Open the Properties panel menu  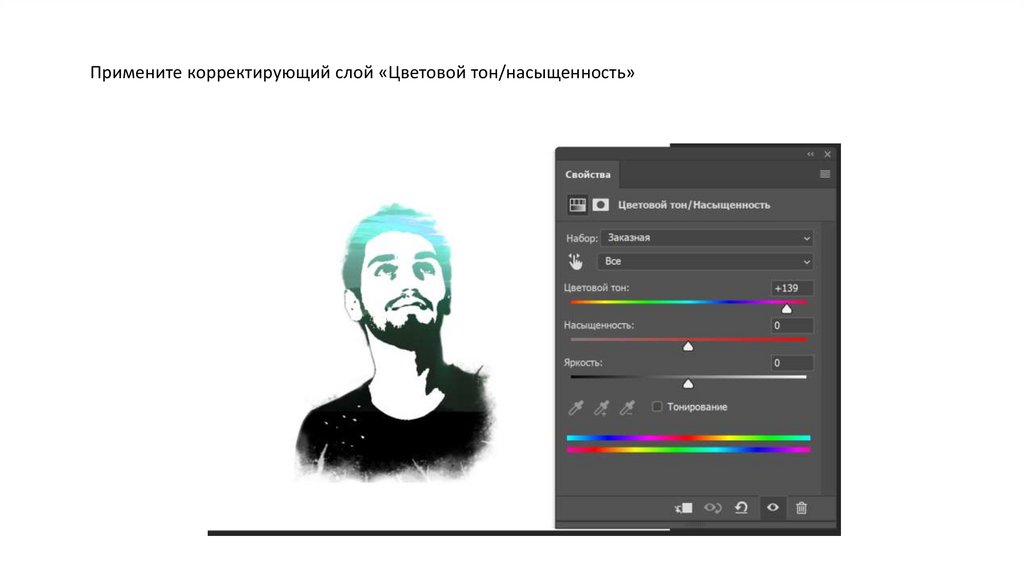825,174
